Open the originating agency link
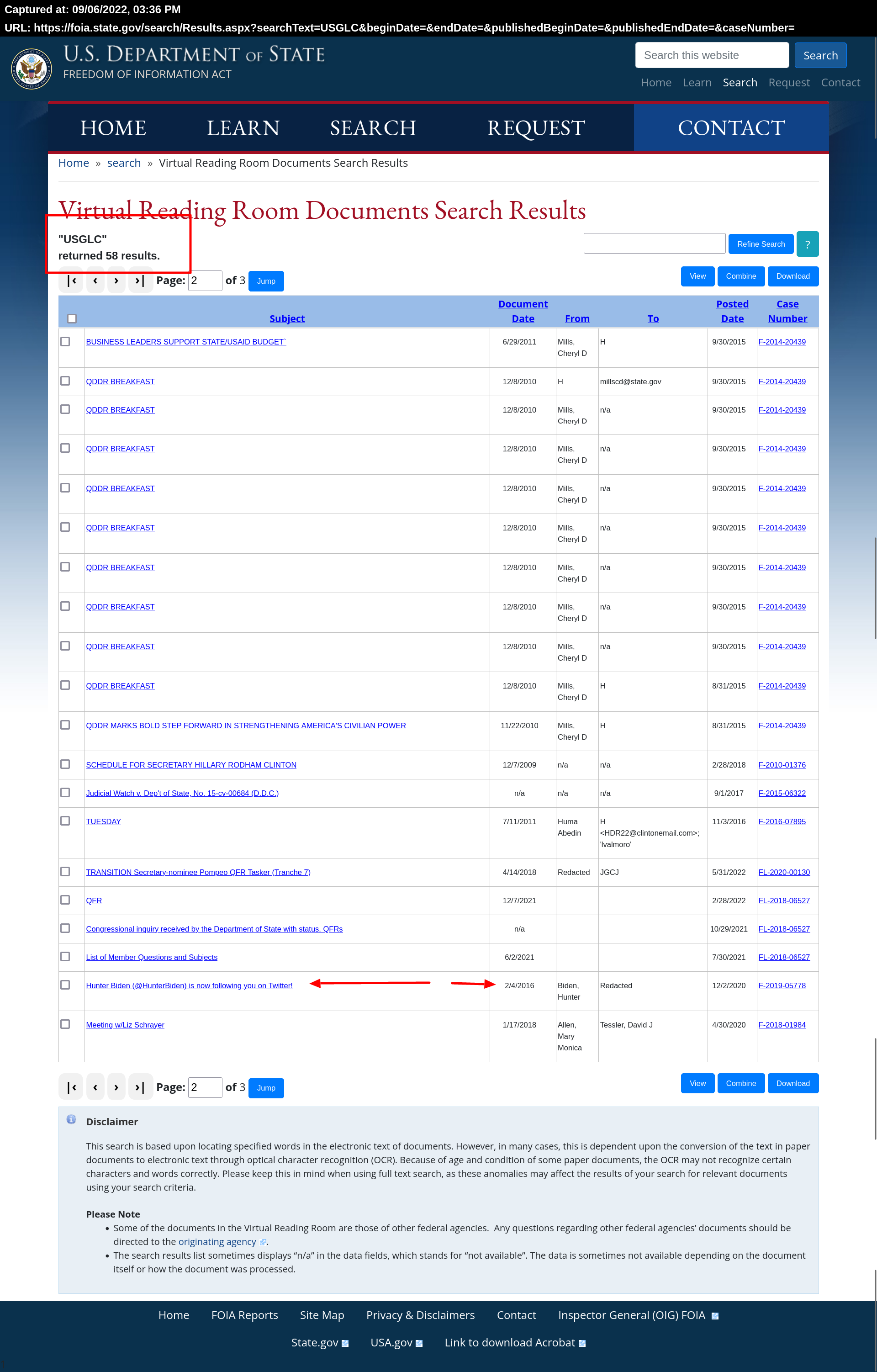This screenshot has height=1372, width=877. [x=217, y=1241]
